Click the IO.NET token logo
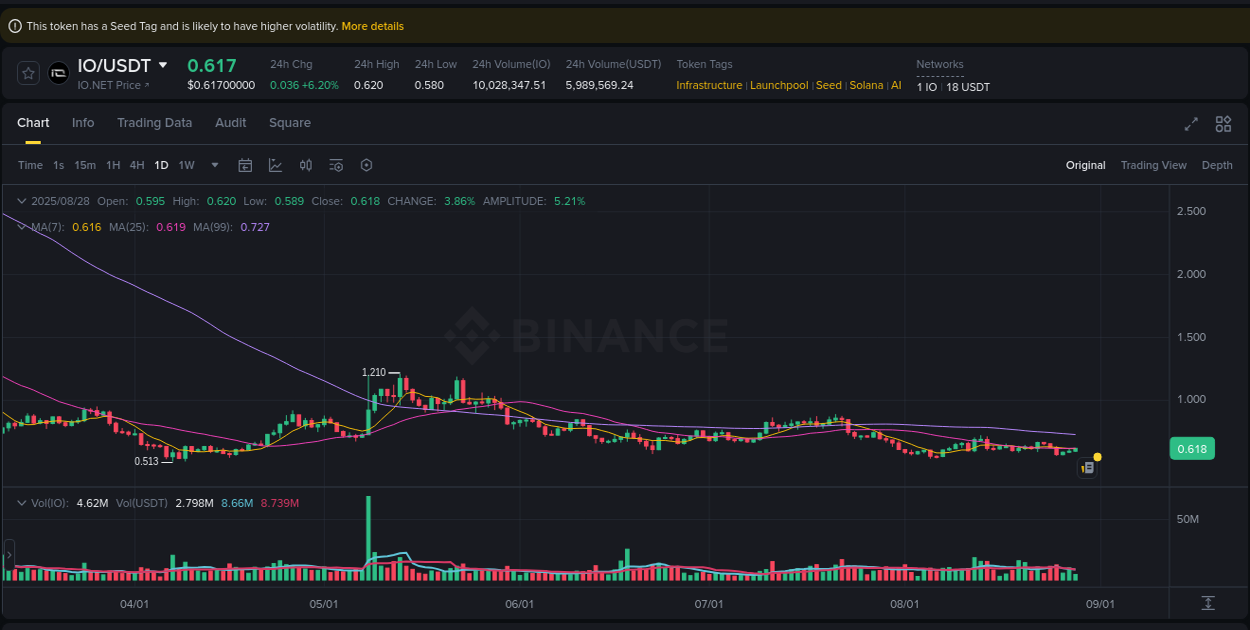 pyautogui.click(x=57, y=72)
